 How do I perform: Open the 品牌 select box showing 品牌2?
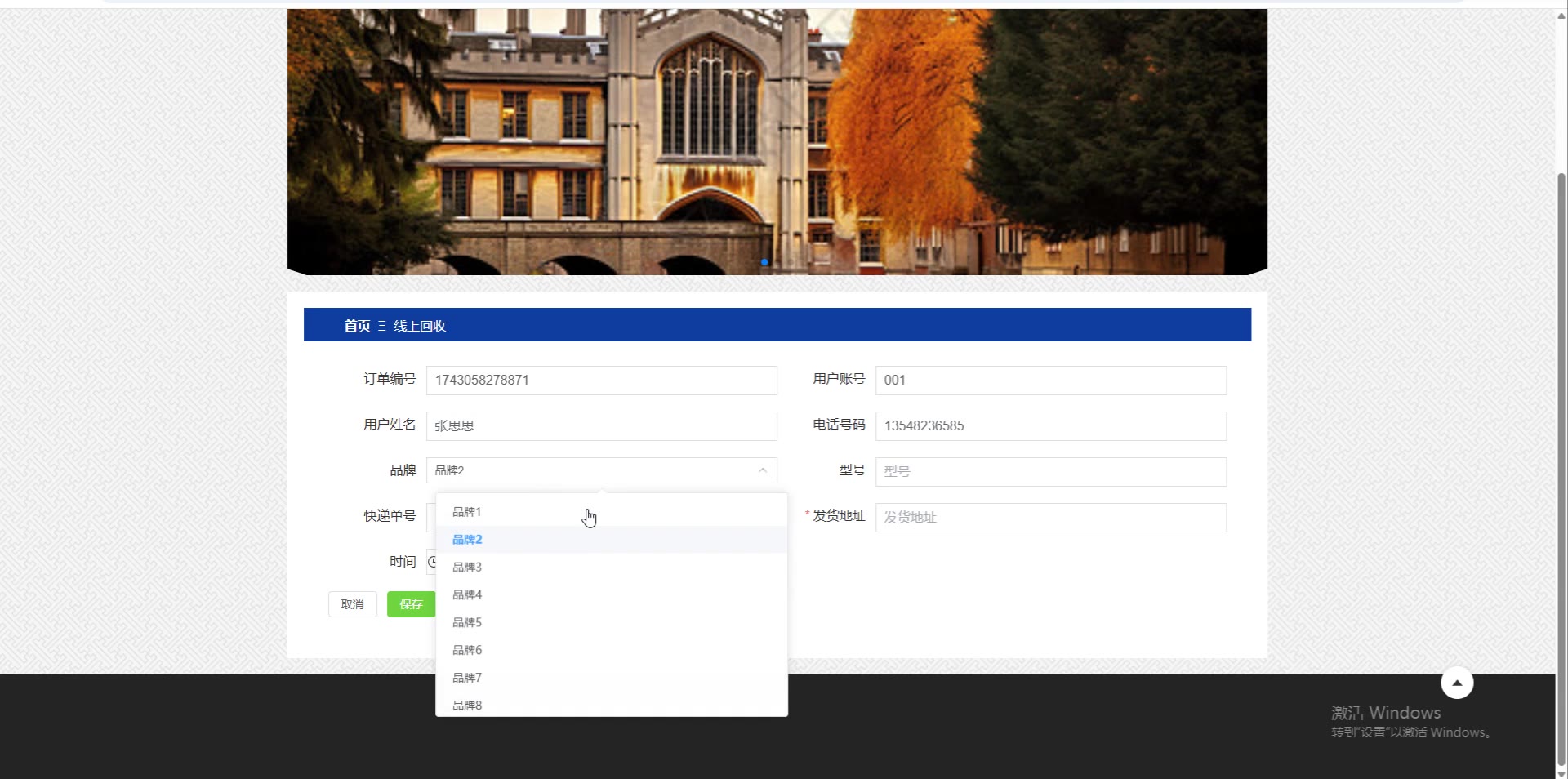[x=602, y=470]
